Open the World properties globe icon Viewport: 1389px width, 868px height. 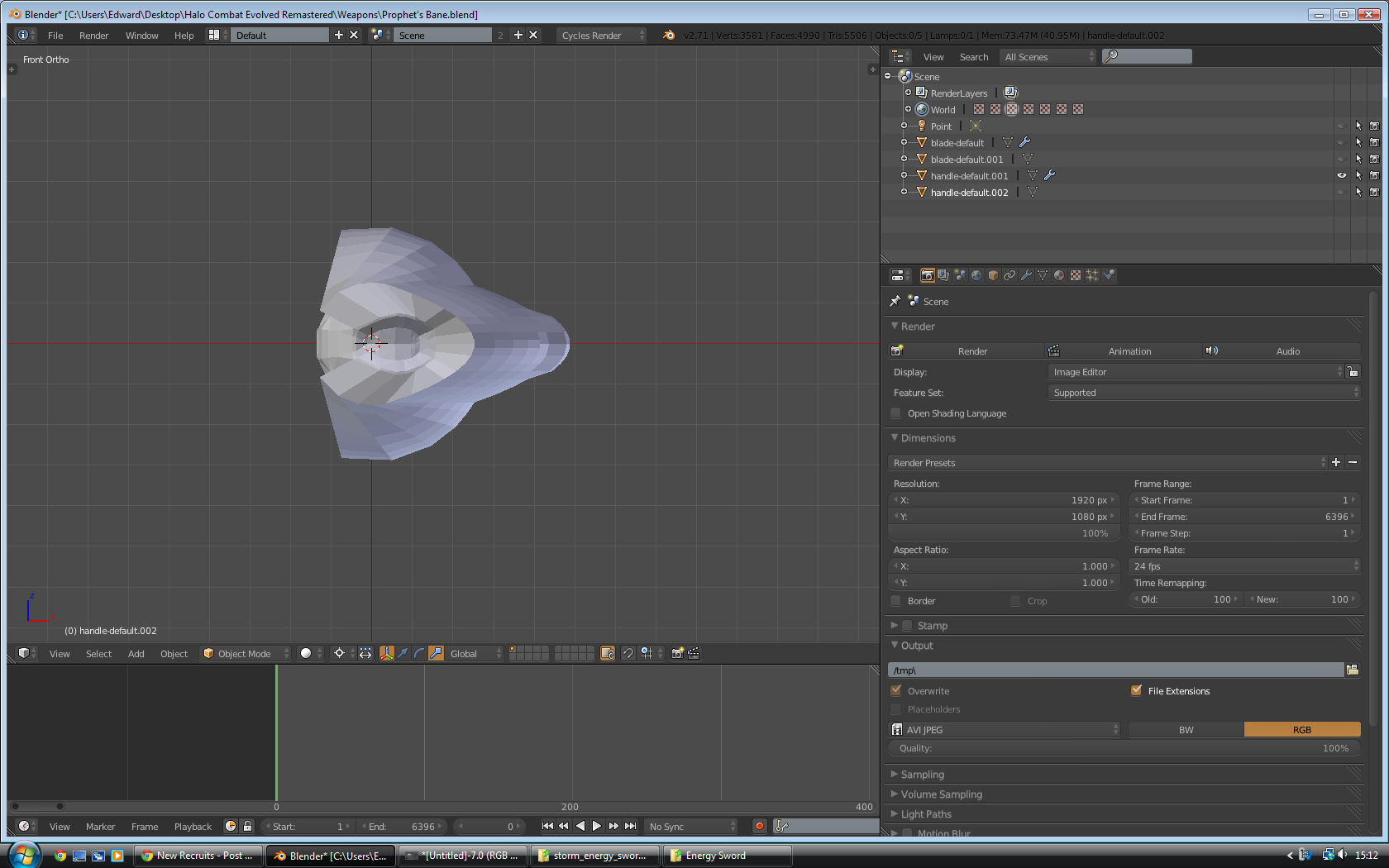click(976, 275)
